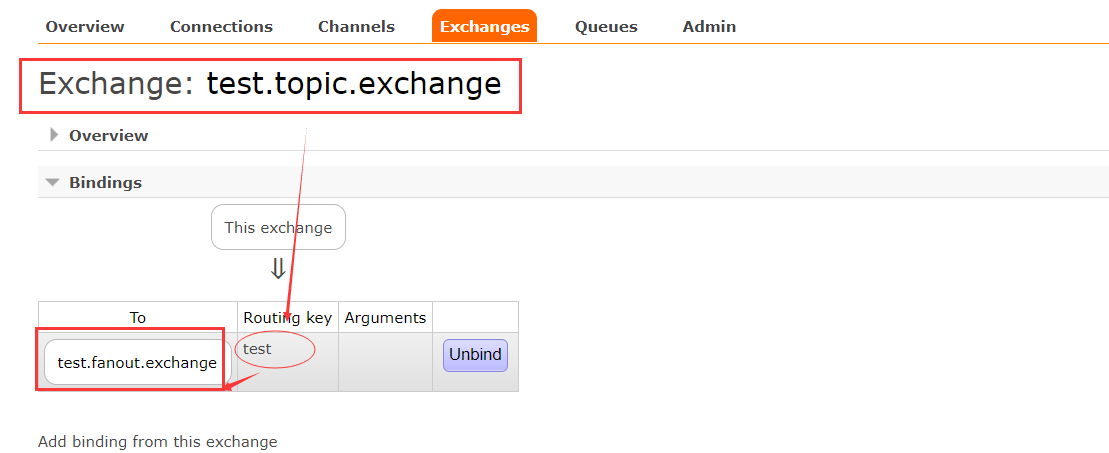Click the empty Arguments cell
This screenshot has height=453, width=1109.
pos(385,361)
